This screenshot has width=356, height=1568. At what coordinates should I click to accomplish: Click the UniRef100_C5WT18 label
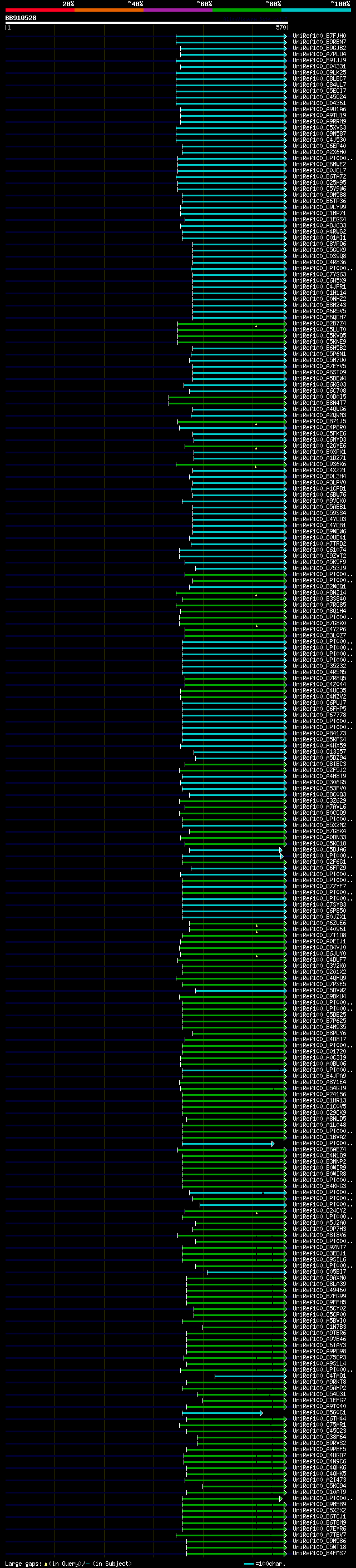[x=319, y=1547]
